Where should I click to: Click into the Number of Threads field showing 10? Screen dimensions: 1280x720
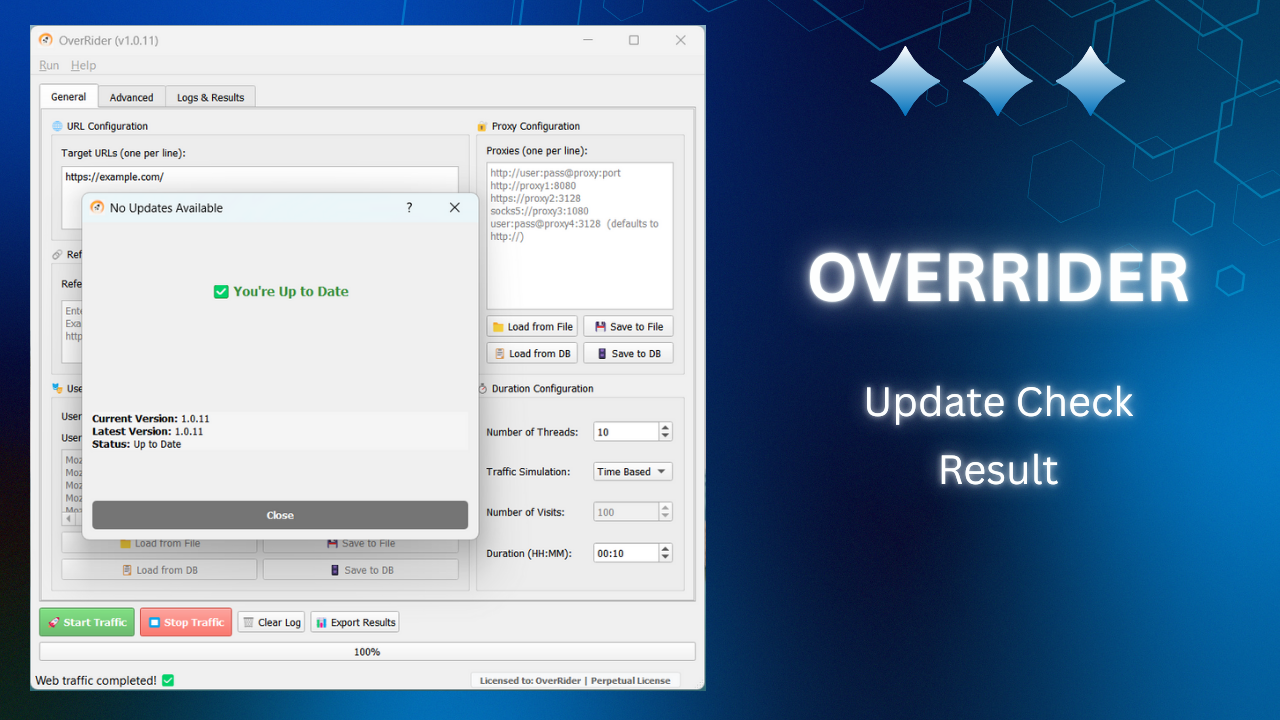coord(626,432)
